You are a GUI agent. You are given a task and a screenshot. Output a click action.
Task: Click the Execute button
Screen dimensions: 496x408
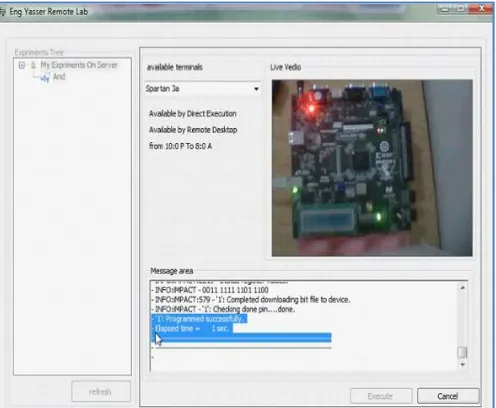click(x=381, y=396)
